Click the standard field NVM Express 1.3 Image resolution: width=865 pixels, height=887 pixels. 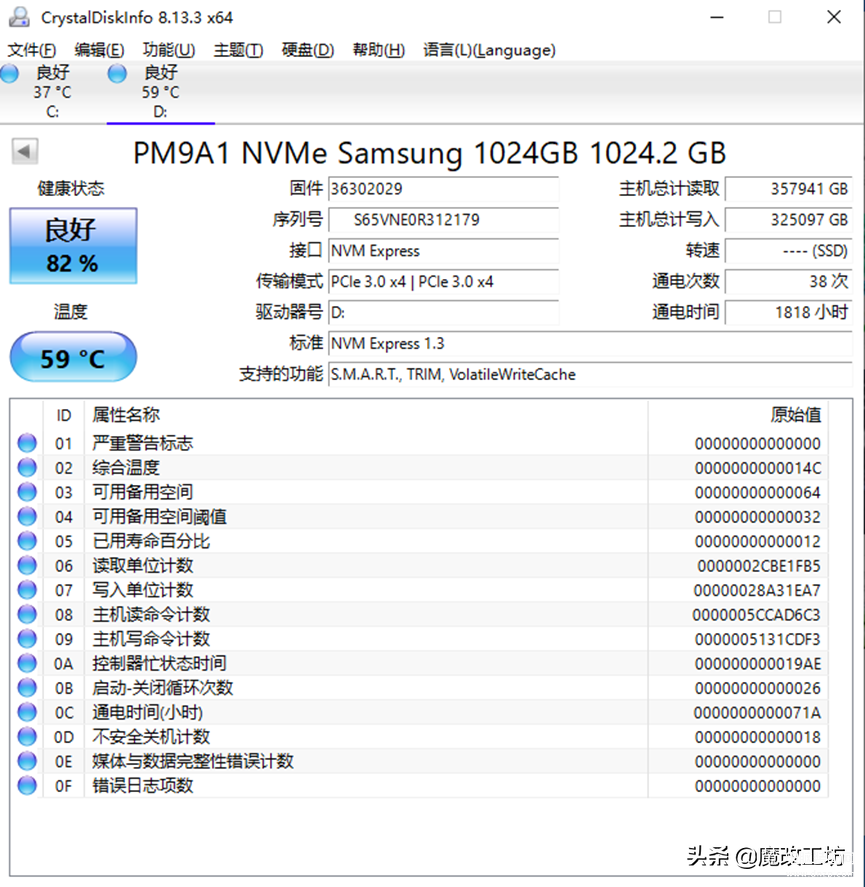coord(591,344)
